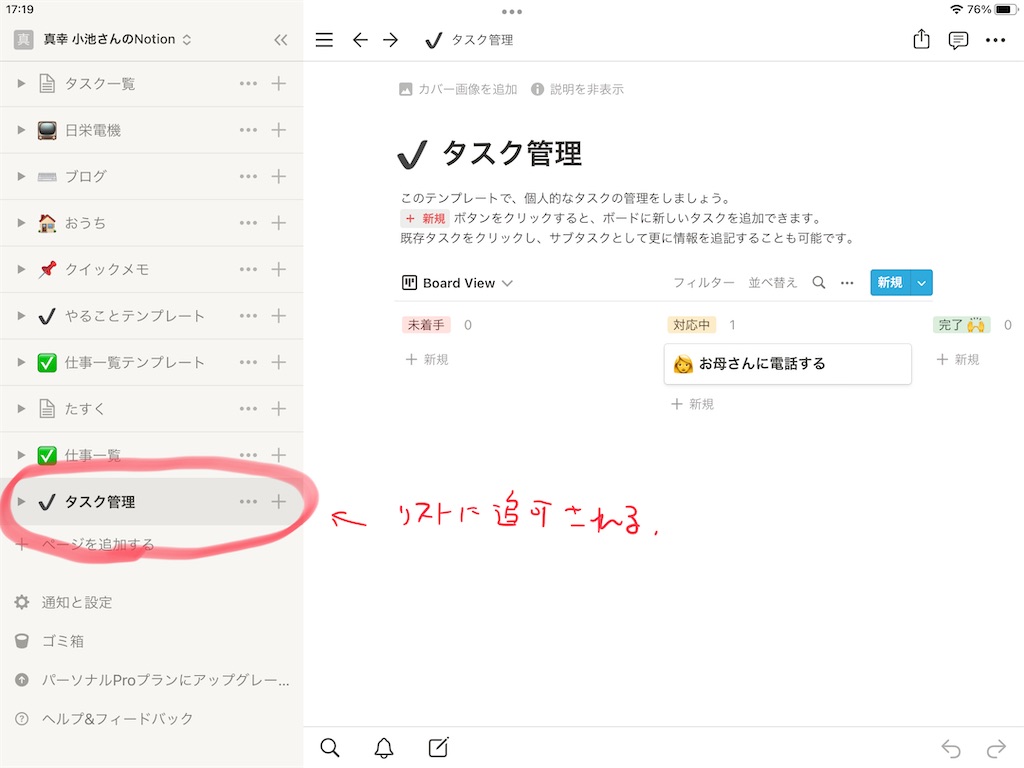Tap the bottom bar search icon
This screenshot has height=768, width=1024.
pyautogui.click(x=330, y=748)
